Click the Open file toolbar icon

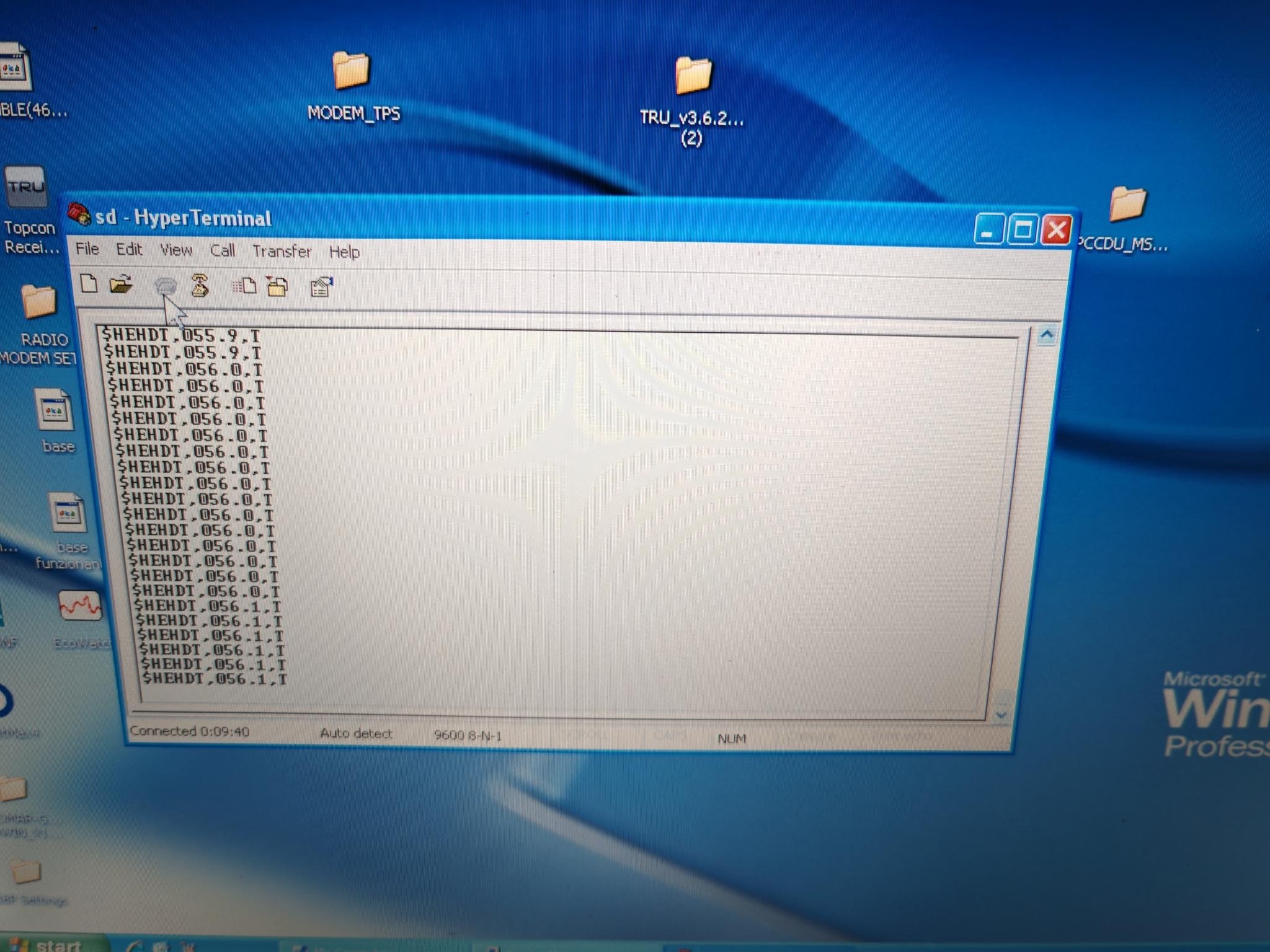coord(121,284)
